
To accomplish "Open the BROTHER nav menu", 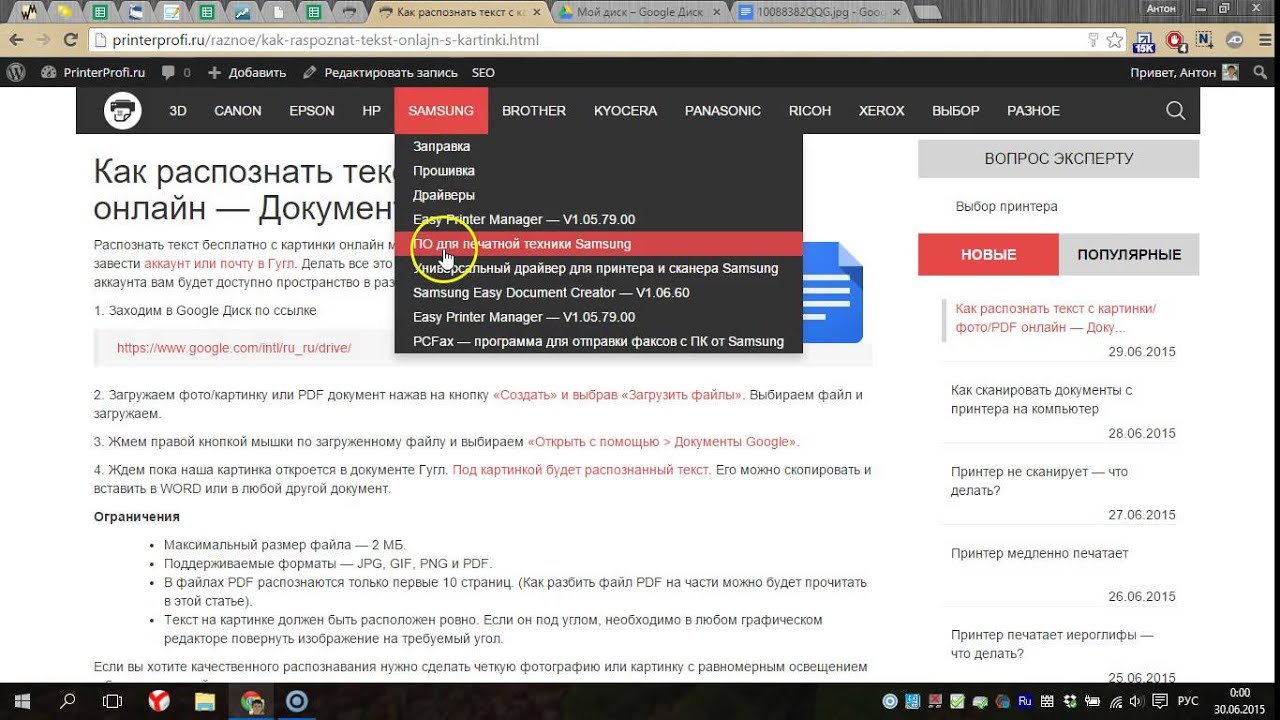I will coord(534,111).
